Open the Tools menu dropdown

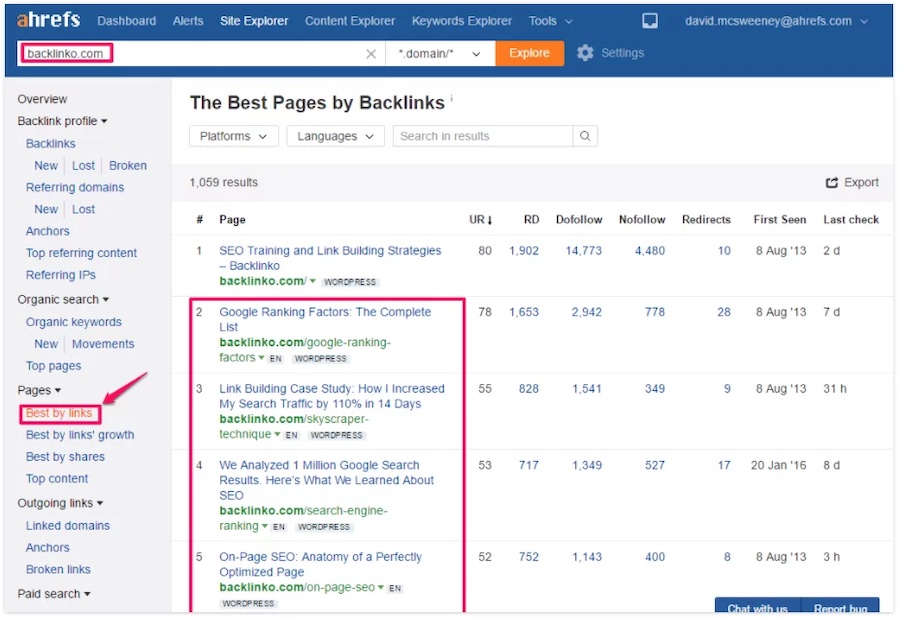(550, 21)
